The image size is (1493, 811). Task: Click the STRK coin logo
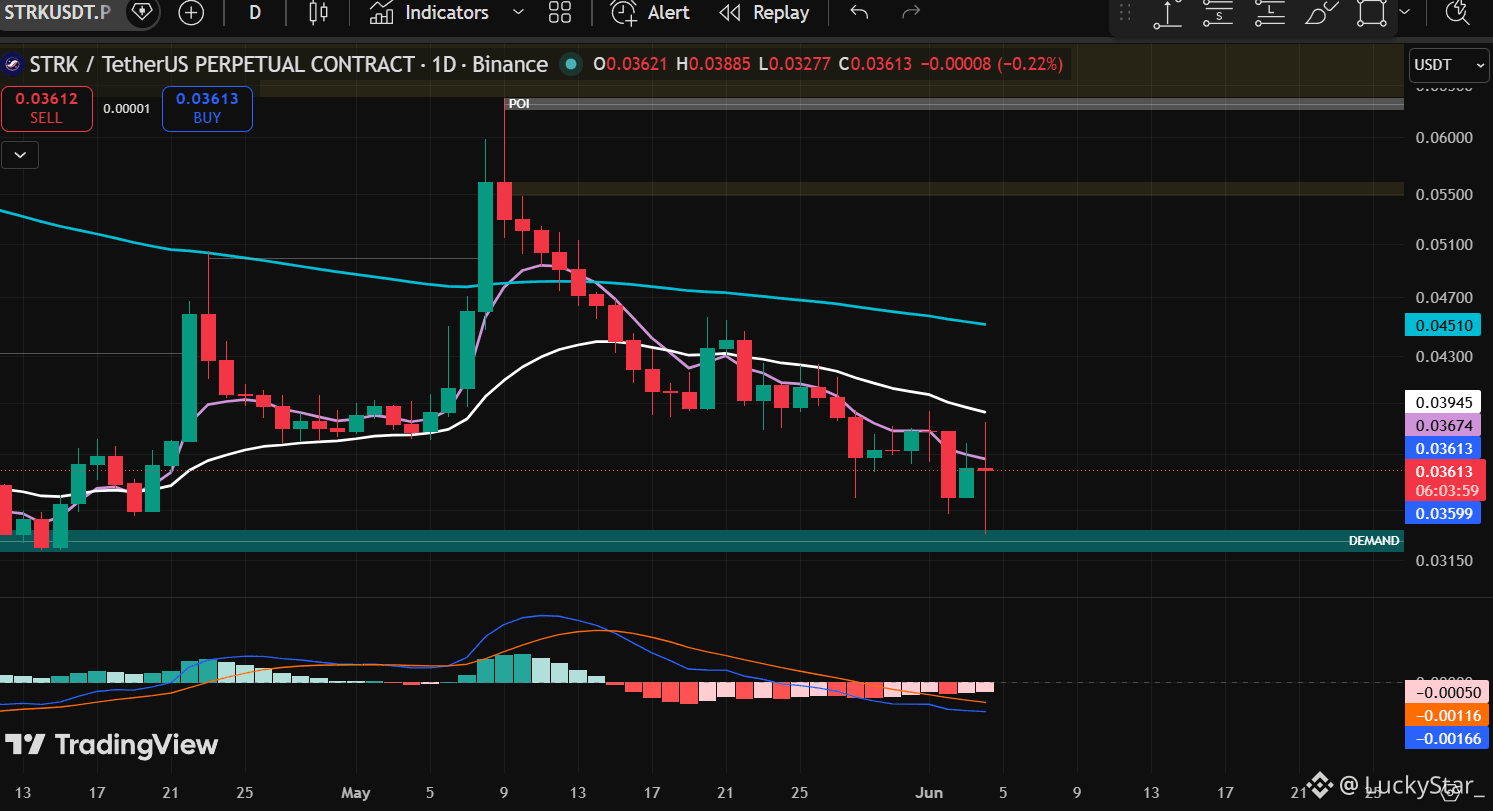14,65
